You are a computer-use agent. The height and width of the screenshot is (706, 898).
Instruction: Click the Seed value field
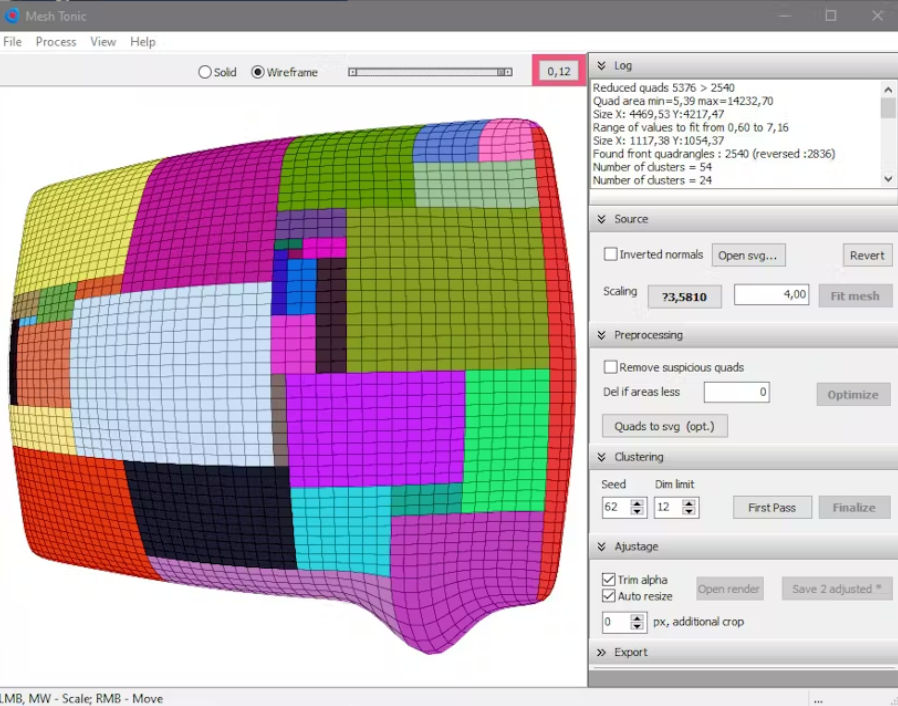[x=616, y=507]
